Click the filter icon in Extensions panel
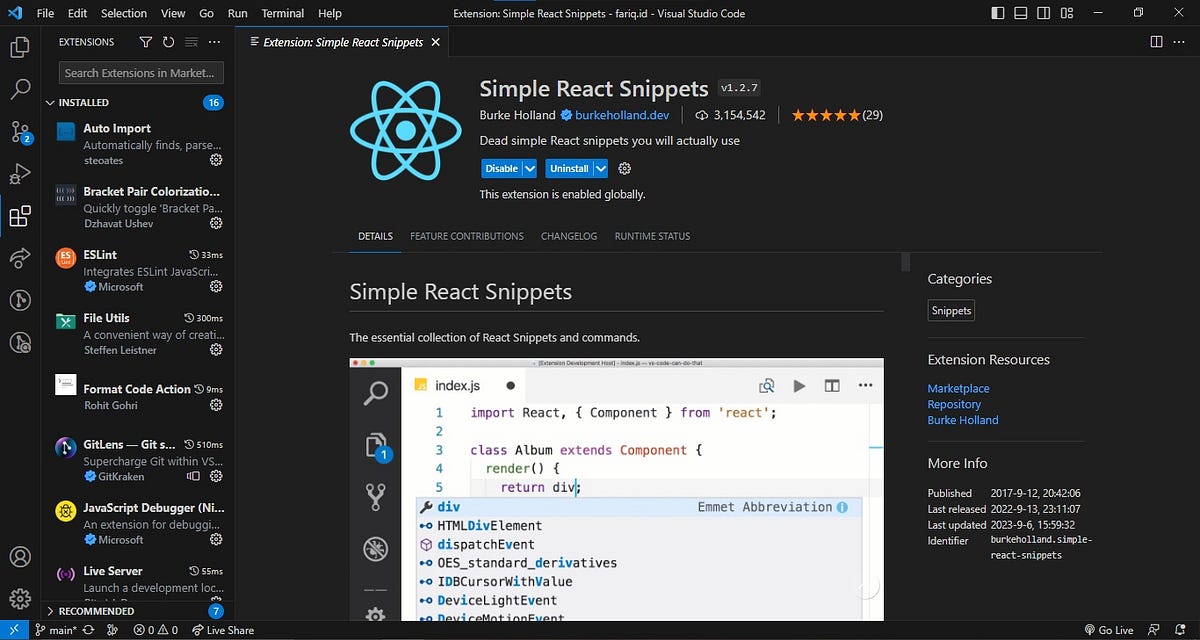 [148, 42]
